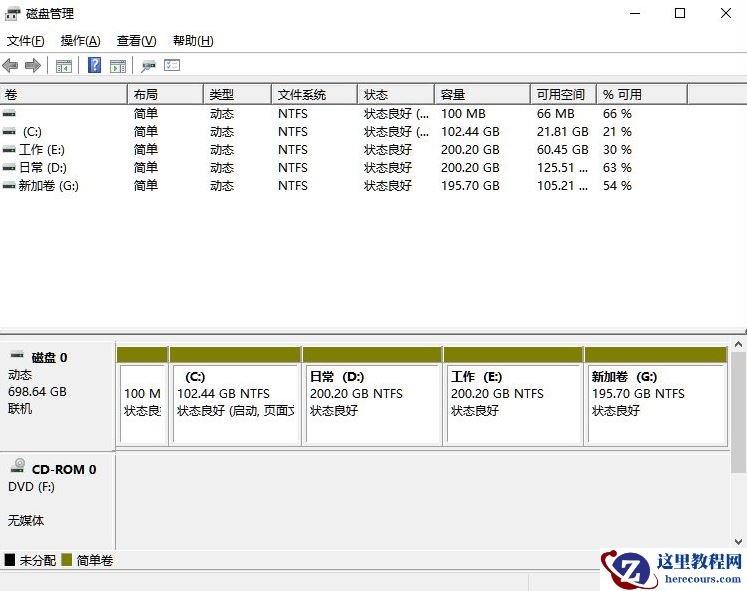
Task: Click the refresh/connect disk toolbar icon
Action: point(148,66)
